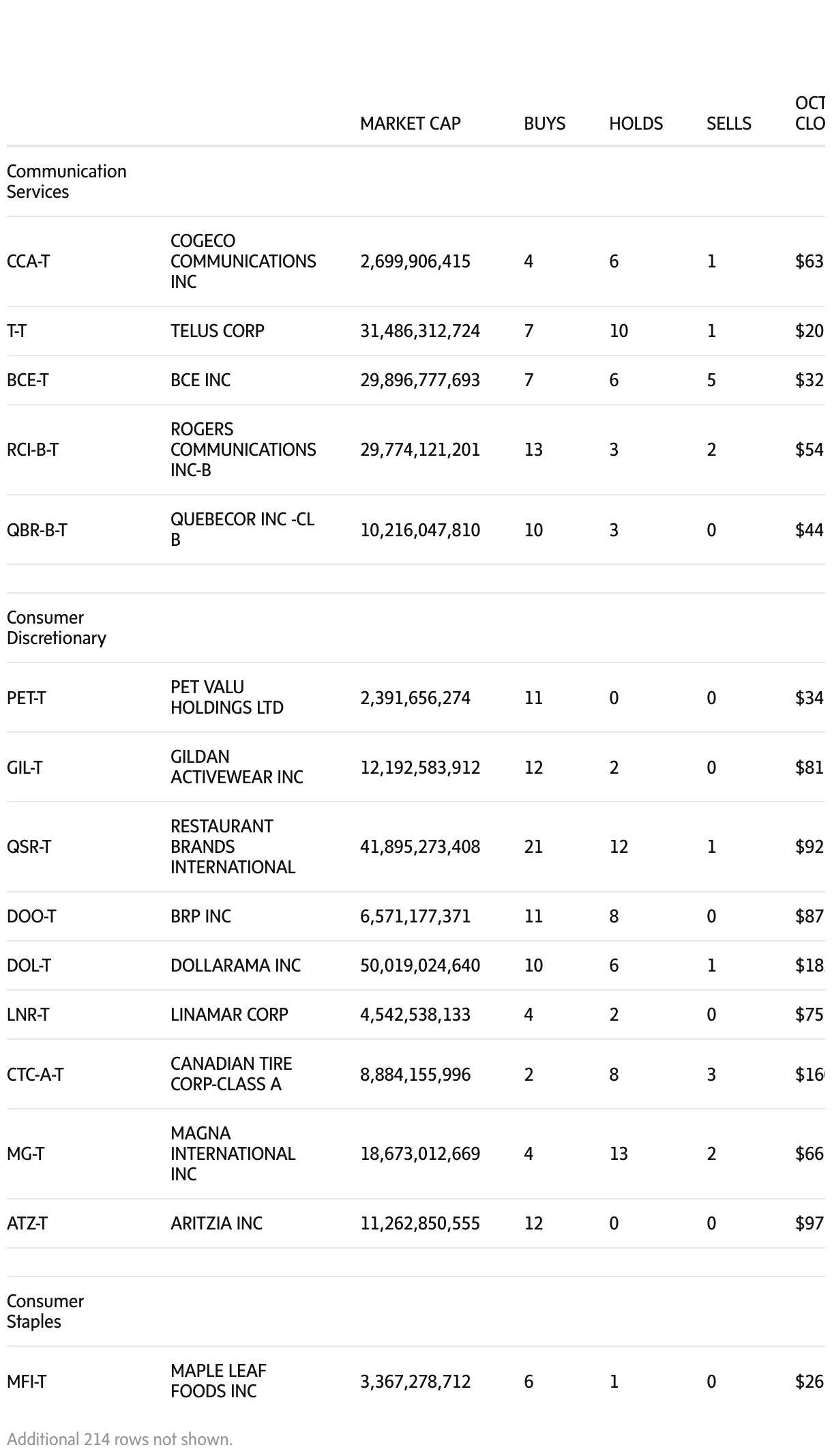Open the CCA-T ticker symbol
Image resolution: width=832 pixels, height=1456 pixels.
28,261
